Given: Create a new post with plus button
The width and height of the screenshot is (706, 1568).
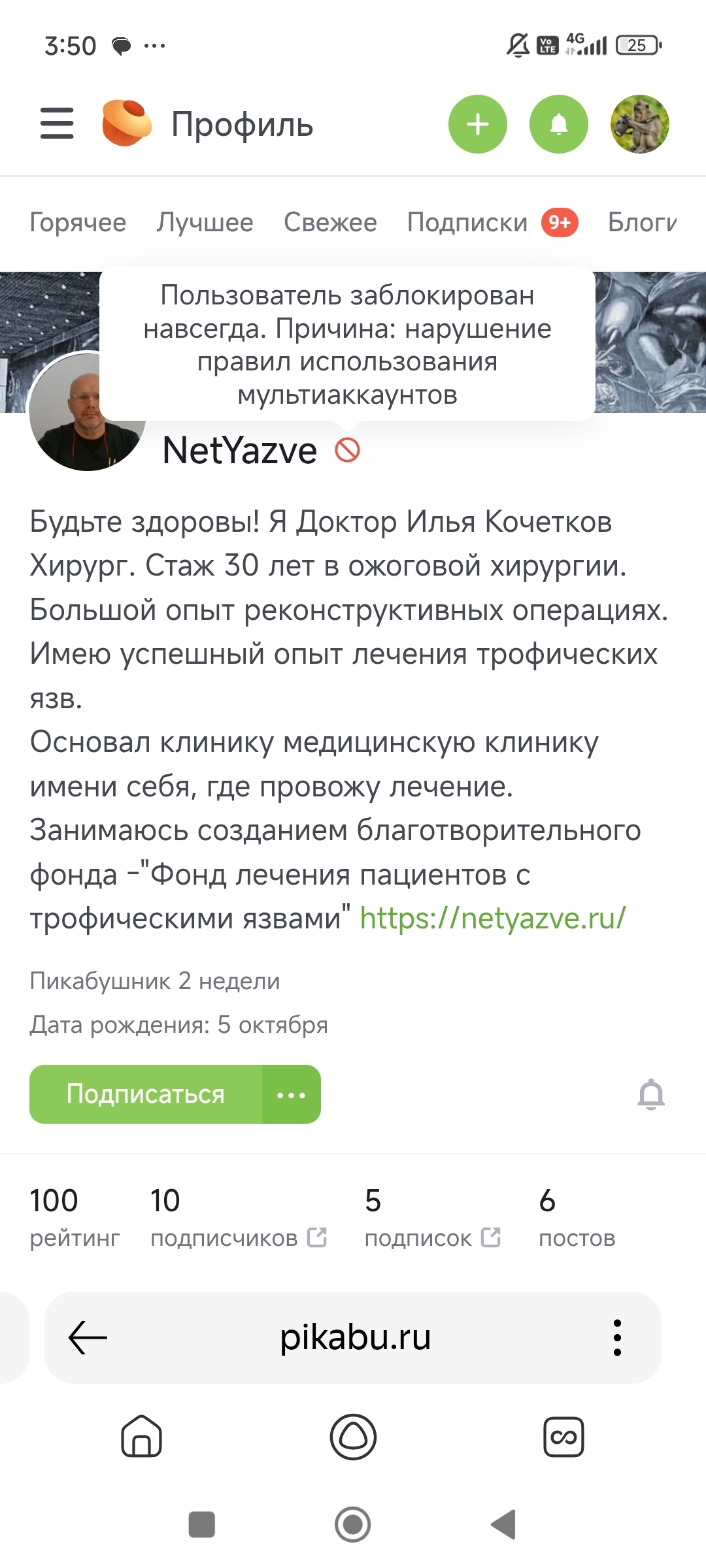Looking at the screenshot, I should [478, 124].
